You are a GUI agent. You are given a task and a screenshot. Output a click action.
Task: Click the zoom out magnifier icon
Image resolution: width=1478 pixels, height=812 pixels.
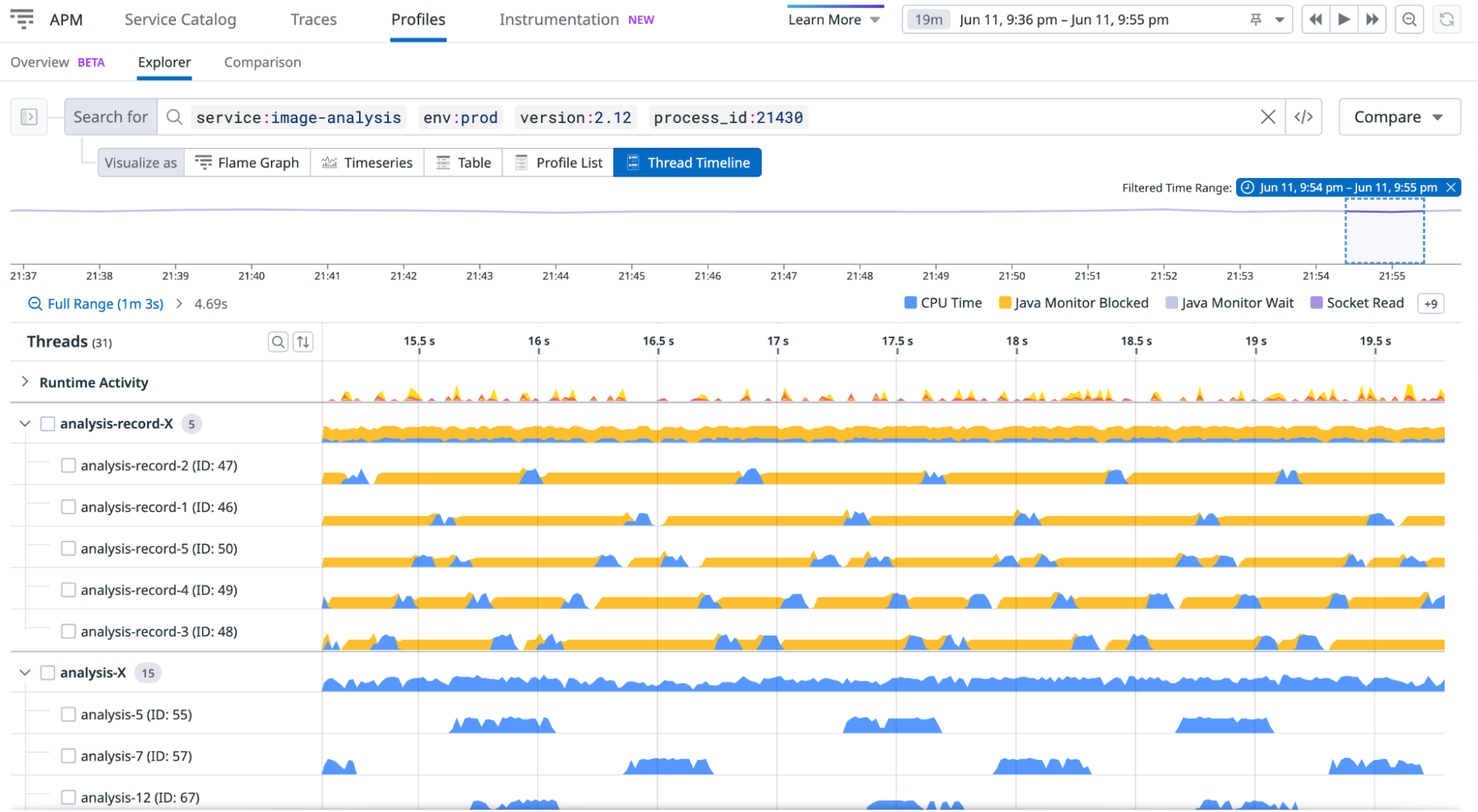(x=1409, y=19)
